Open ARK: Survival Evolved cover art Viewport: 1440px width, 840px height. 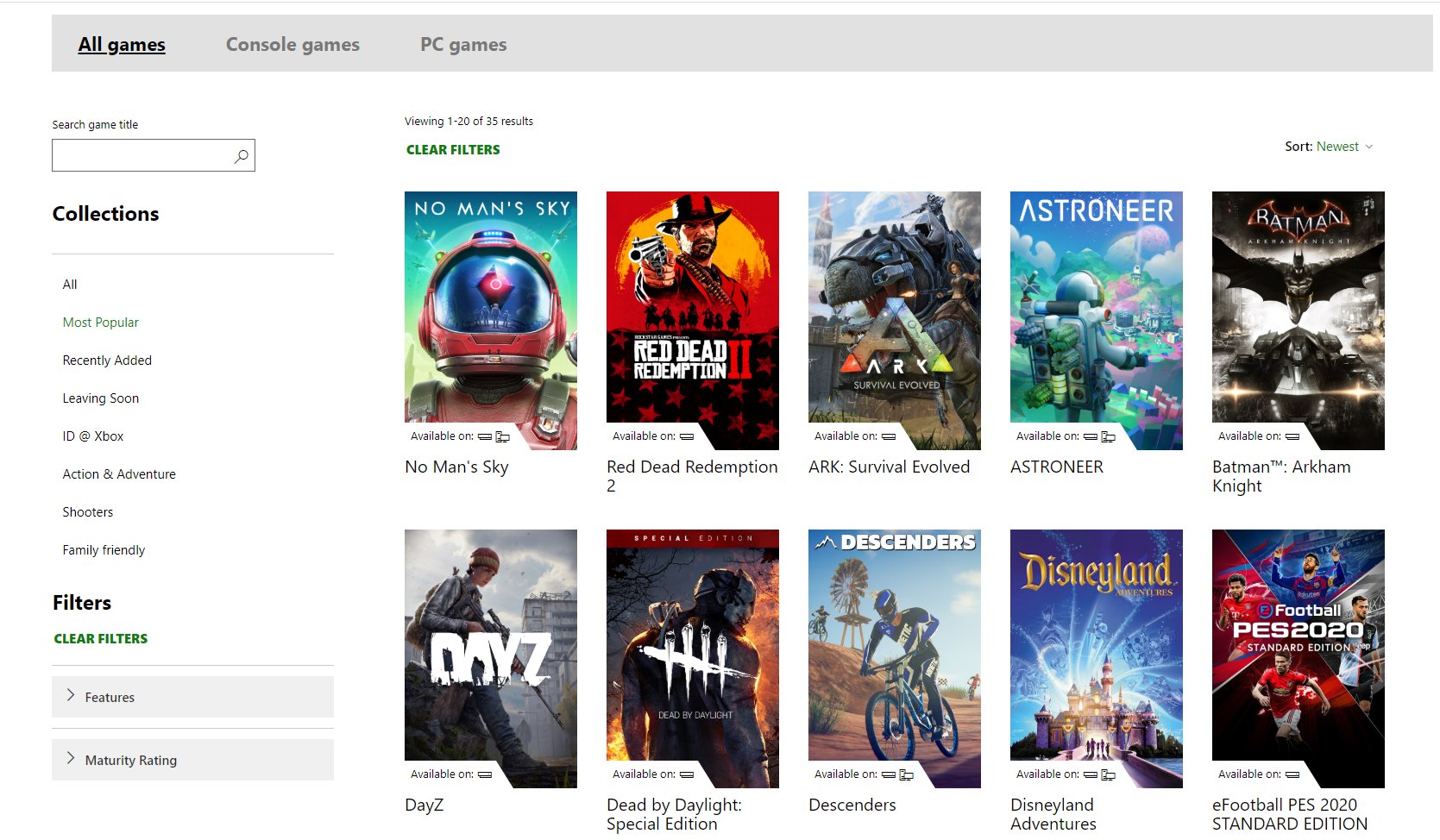pyautogui.click(x=895, y=320)
